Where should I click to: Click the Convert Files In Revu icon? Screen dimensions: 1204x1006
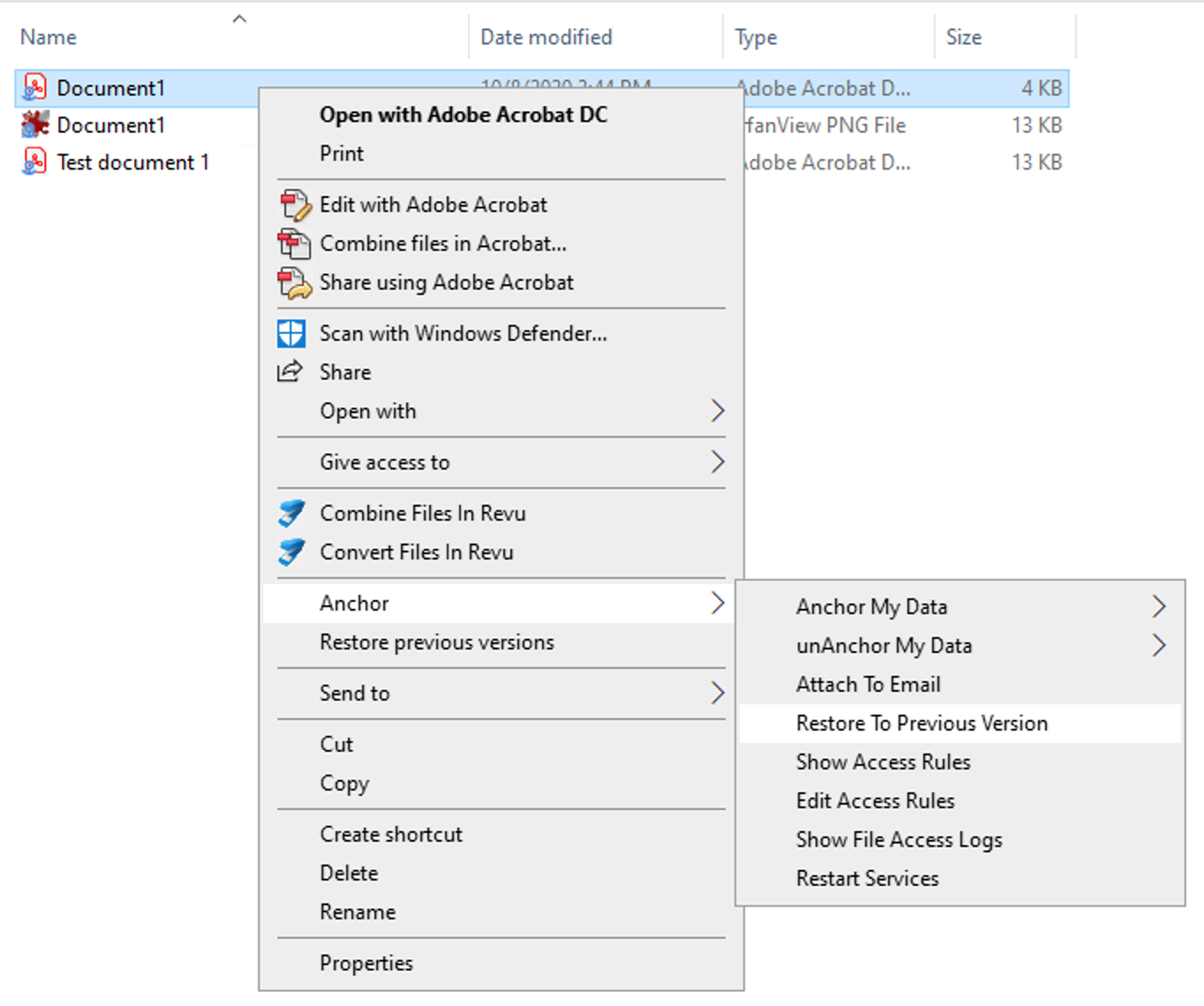tap(291, 552)
